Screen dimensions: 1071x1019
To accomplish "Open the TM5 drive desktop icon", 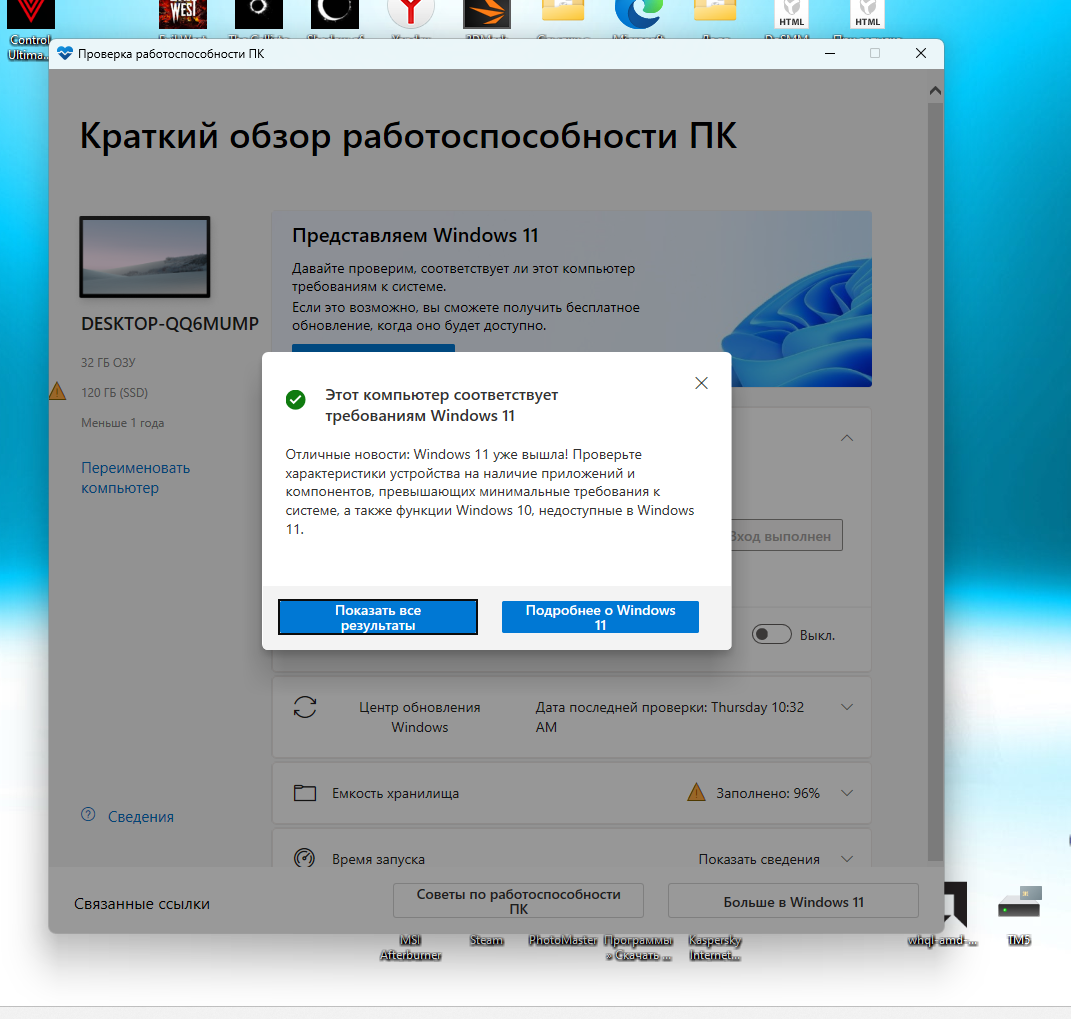I will [1019, 903].
